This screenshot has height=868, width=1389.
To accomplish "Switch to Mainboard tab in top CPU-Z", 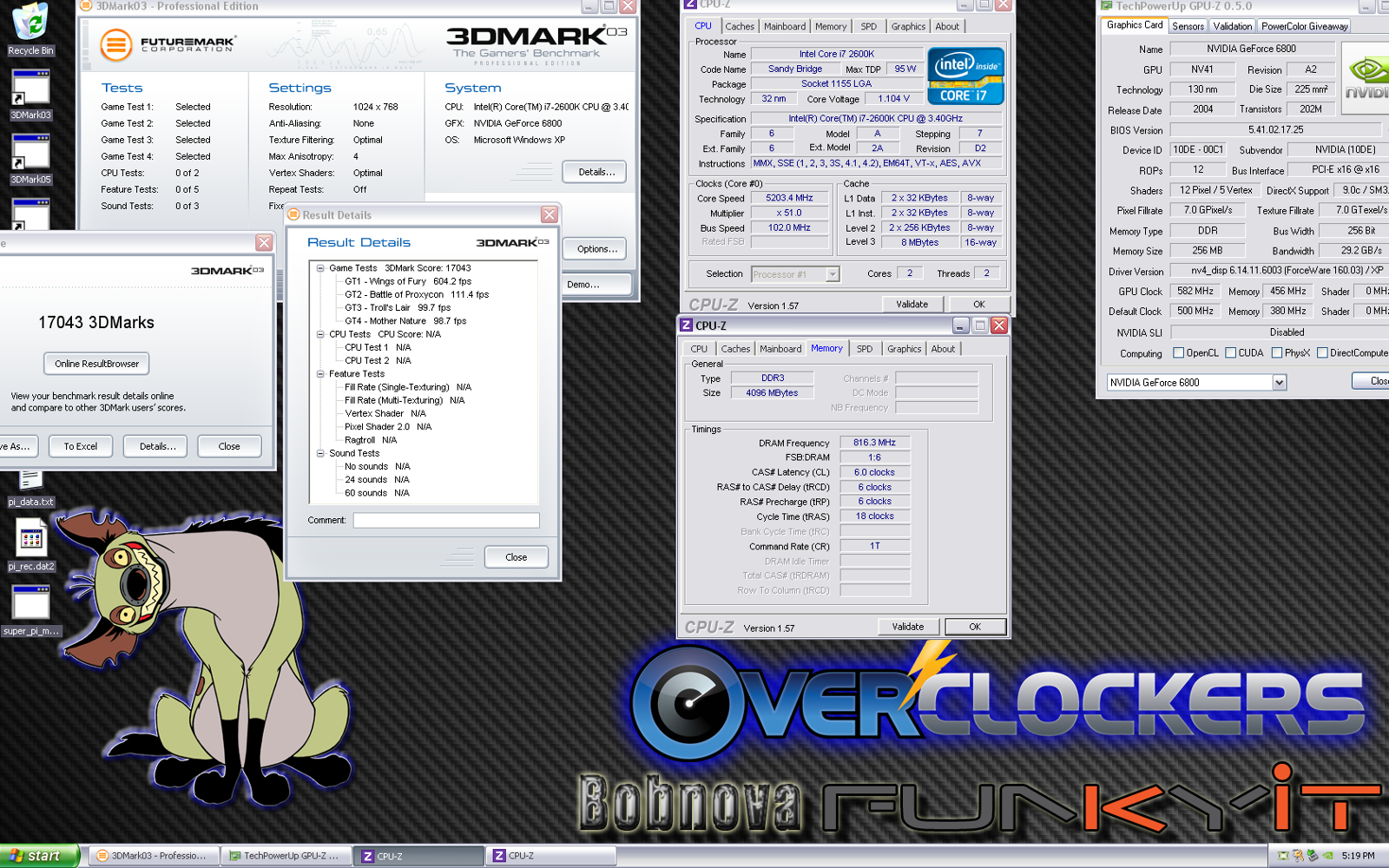I will point(785,27).
